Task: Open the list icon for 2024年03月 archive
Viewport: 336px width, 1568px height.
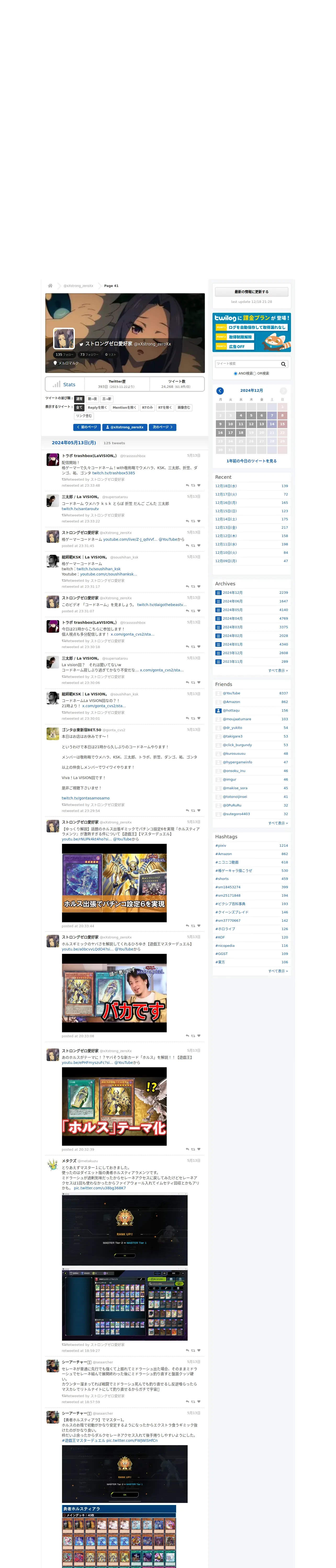Action: coord(218,627)
